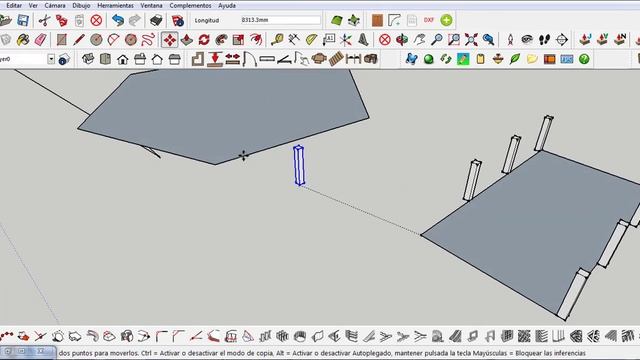Select the pink Eraser tool

coord(40,40)
